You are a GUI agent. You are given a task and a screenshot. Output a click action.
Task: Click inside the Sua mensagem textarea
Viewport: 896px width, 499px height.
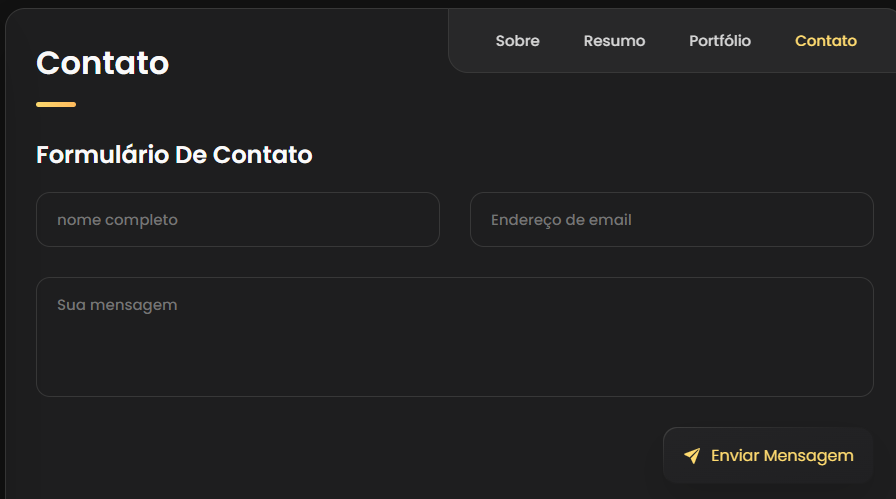click(455, 337)
